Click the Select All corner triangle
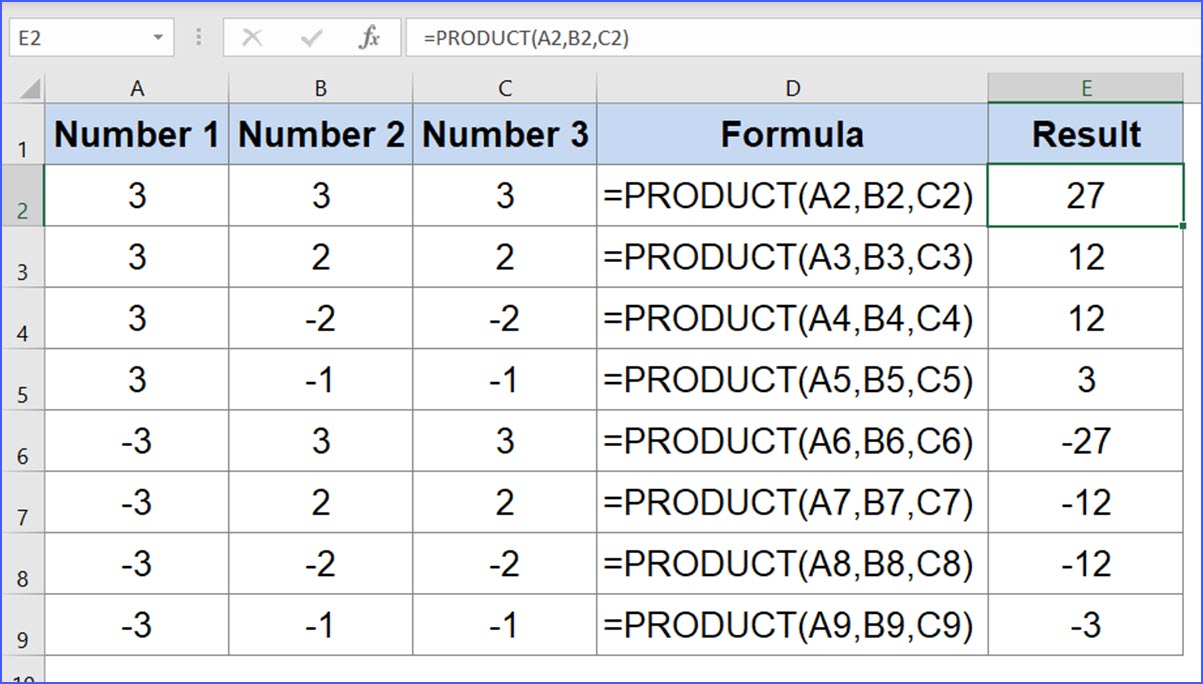The width and height of the screenshot is (1203, 684). point(29,89)
